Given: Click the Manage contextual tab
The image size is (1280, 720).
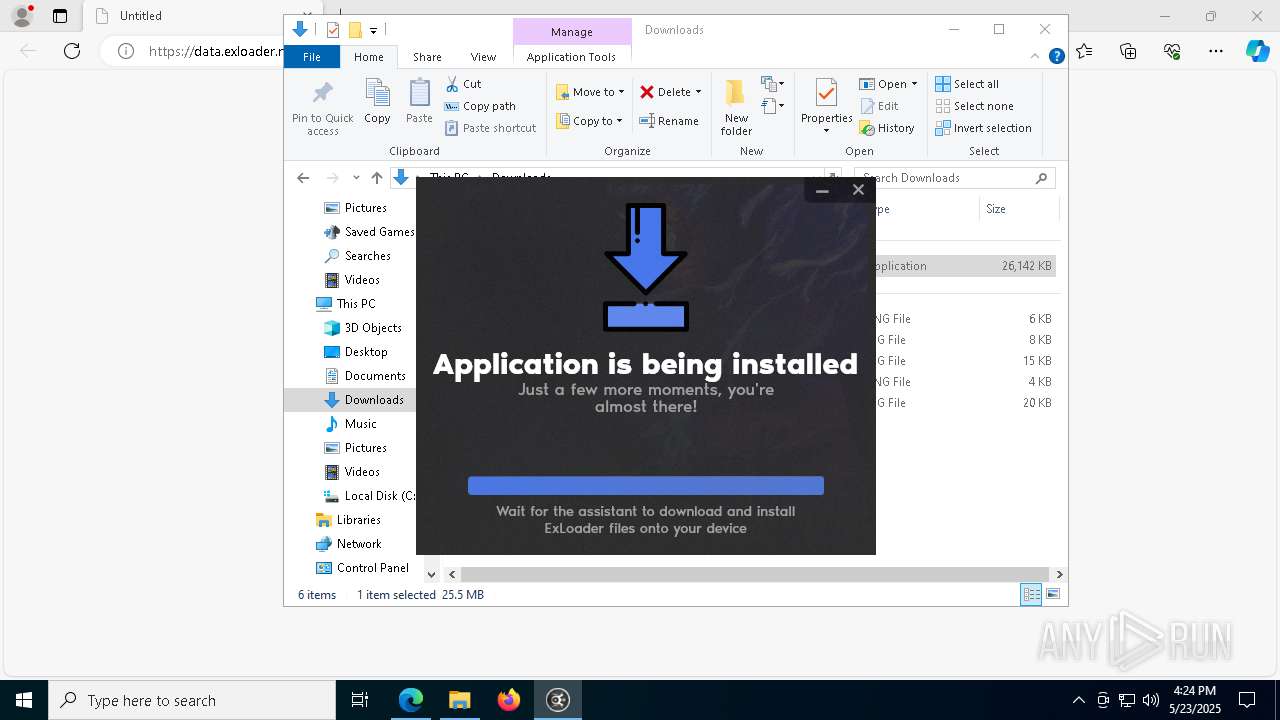Looking at the screenshot, I should [572, 32].
